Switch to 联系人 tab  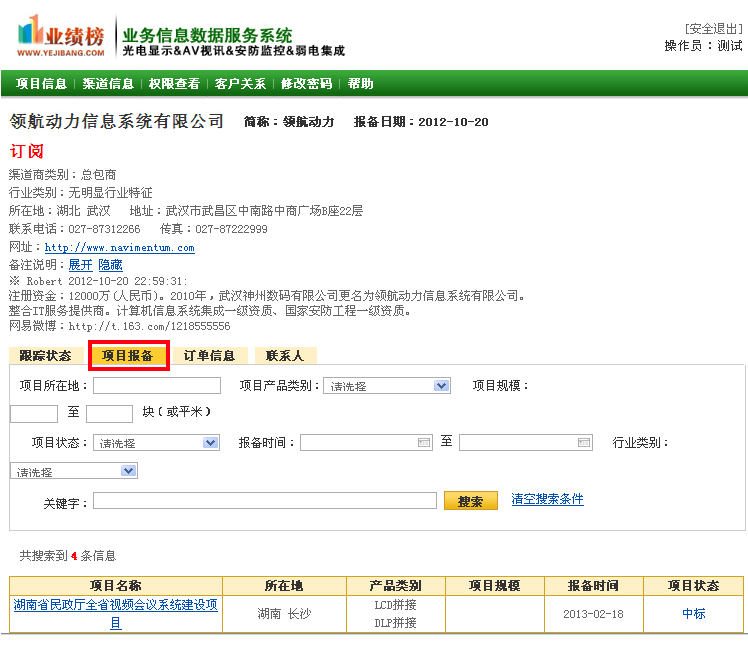pyautogui.click(x=285, y=355)
